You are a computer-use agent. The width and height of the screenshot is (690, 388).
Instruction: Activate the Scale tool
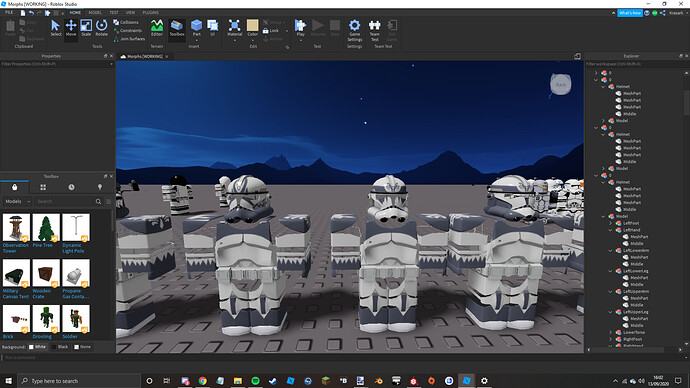point(86,28)
